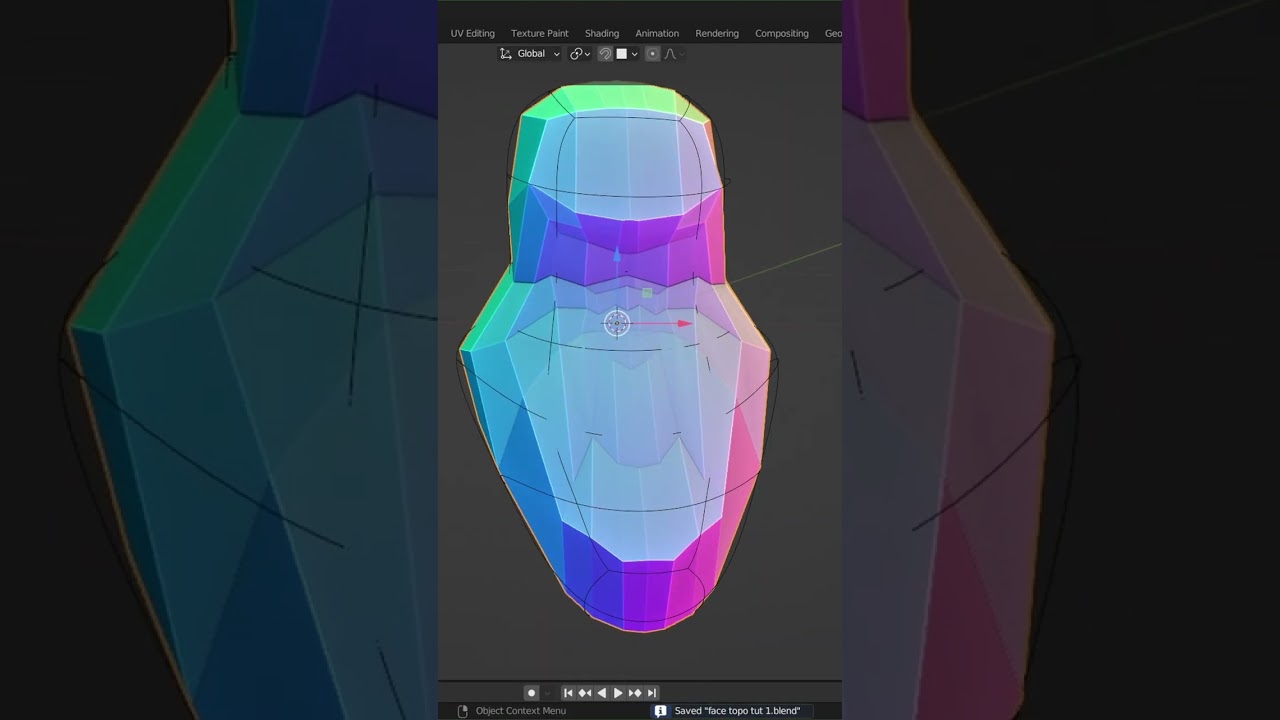Open the proportional editing falloff curve

click(670, 54)
